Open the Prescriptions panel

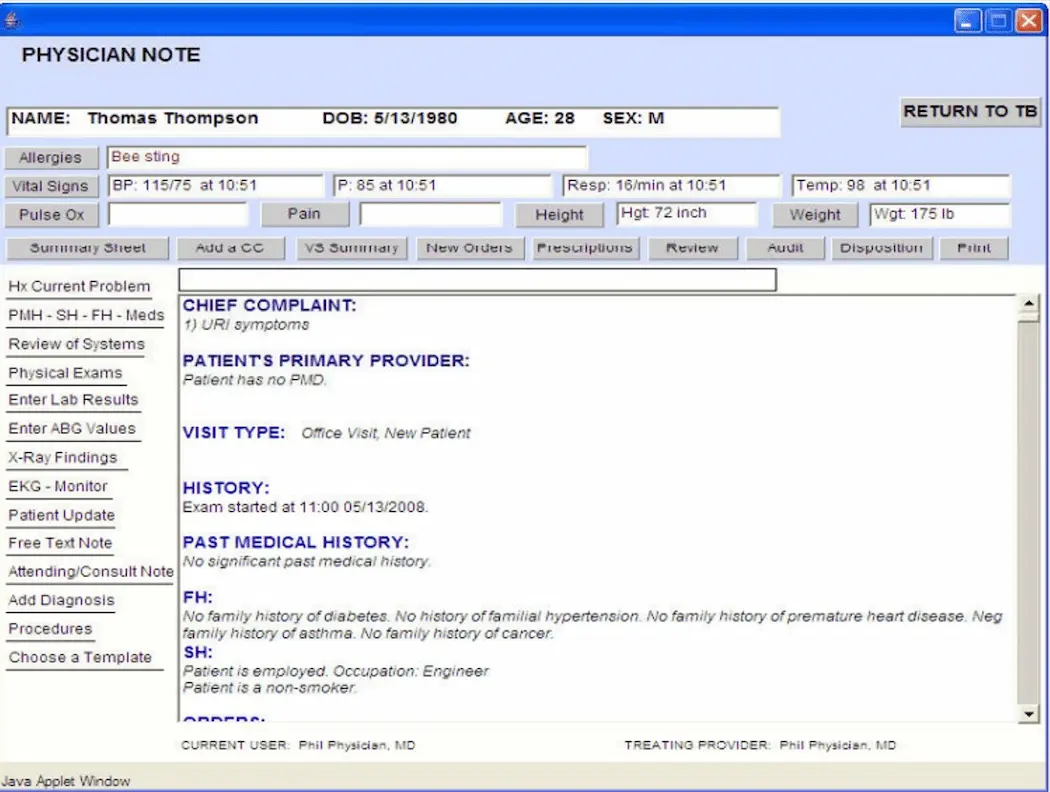click(585, 248)
